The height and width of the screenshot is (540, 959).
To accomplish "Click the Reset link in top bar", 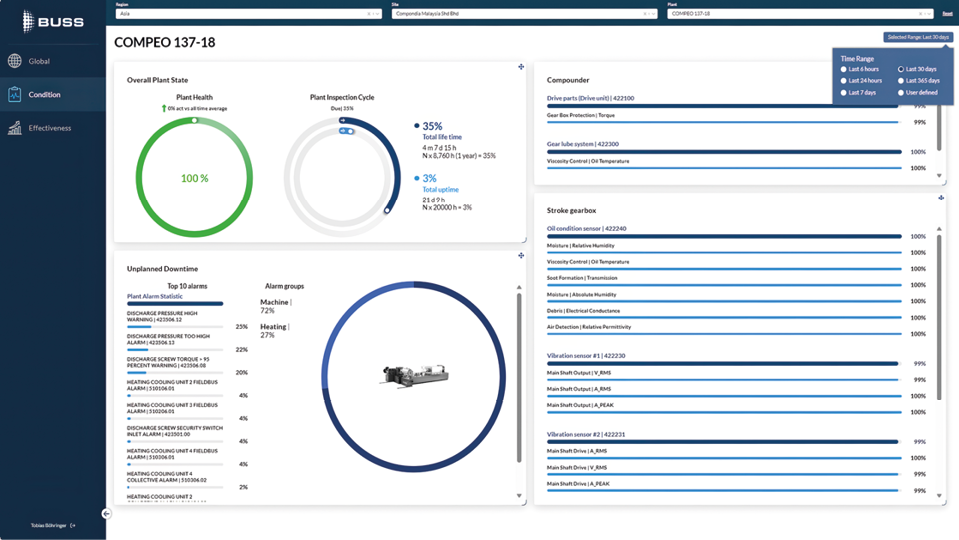I will tap(947, 14).
